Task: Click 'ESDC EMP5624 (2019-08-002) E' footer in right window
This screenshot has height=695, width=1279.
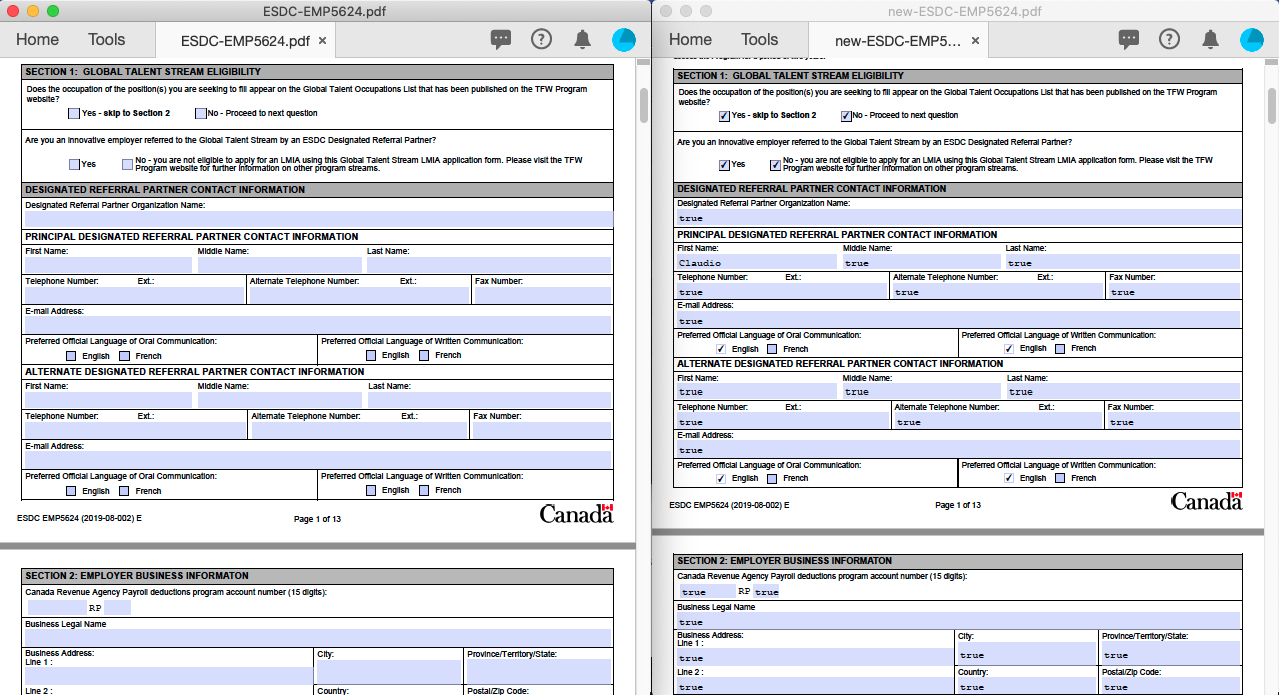Action: tap(729, 505)
